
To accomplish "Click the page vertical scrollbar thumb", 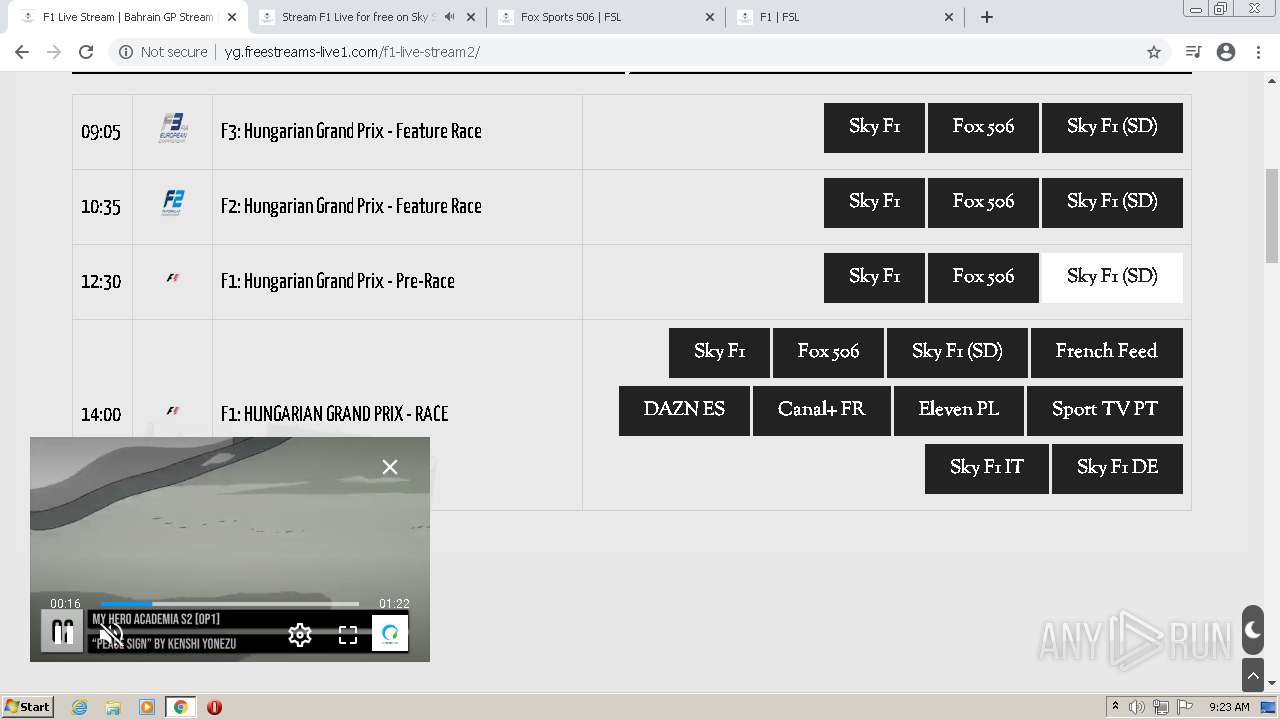I will point(1272,215).
